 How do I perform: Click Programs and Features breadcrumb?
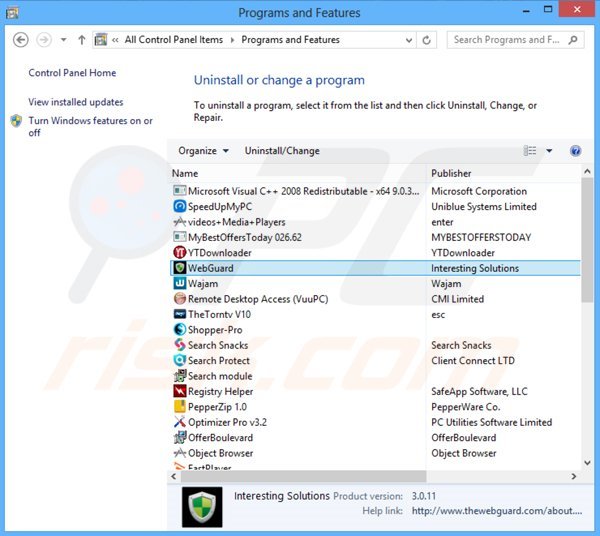[x=290, y=40]
